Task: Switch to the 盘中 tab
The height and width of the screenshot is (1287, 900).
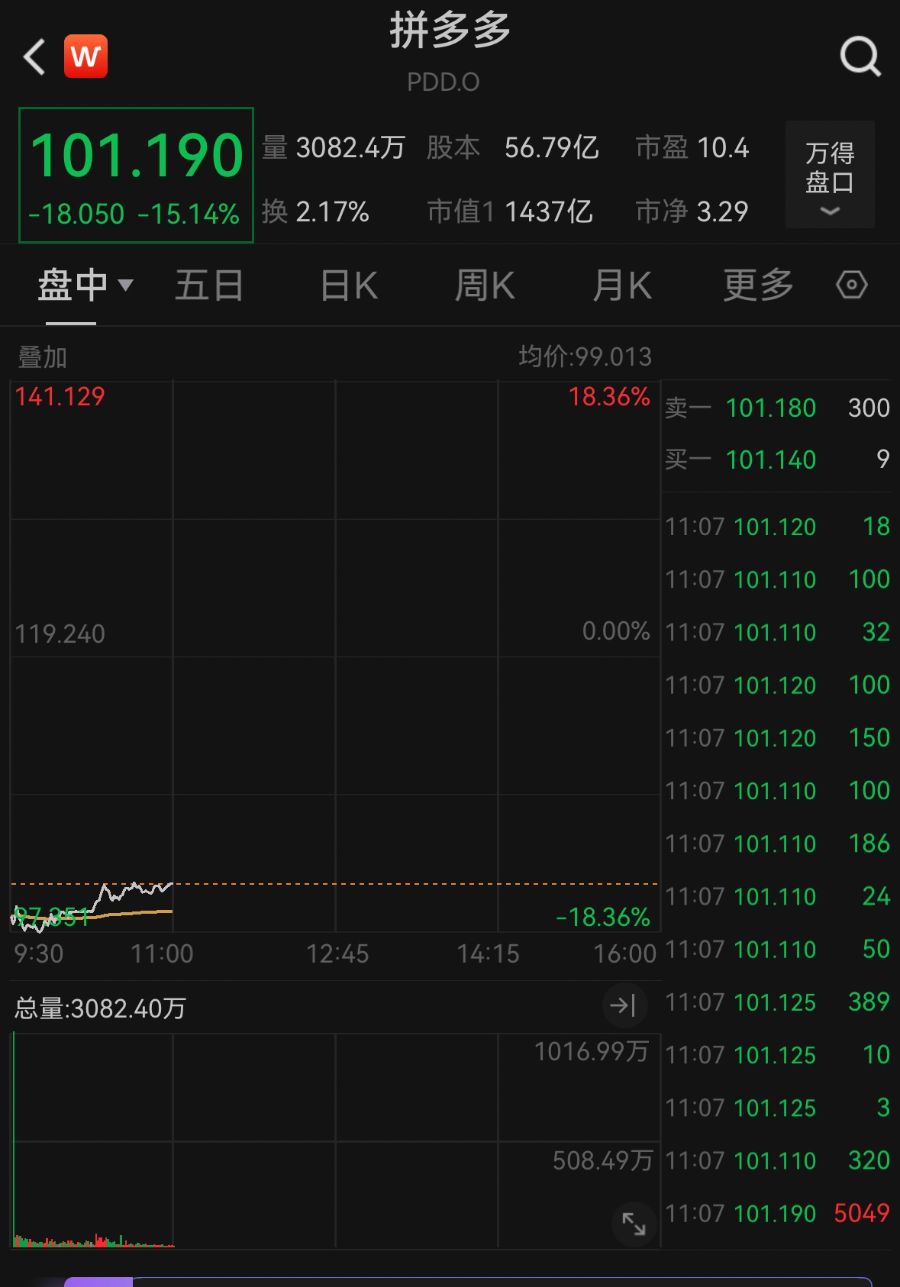Action: tap(72, 286)
